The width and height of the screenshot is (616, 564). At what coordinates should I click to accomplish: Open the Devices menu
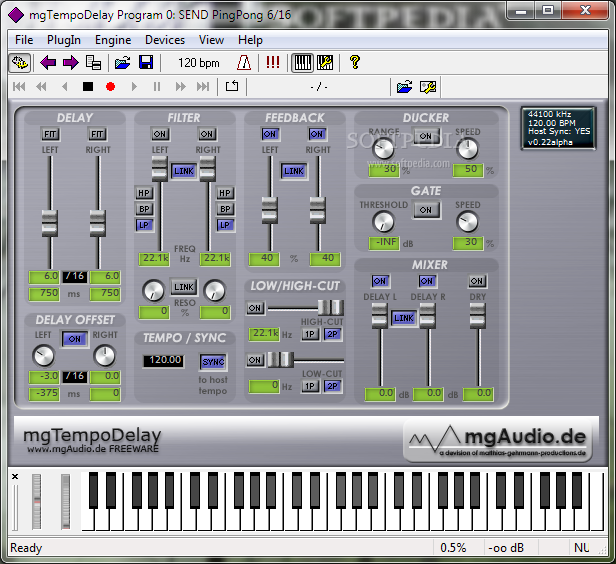(165, 40)
